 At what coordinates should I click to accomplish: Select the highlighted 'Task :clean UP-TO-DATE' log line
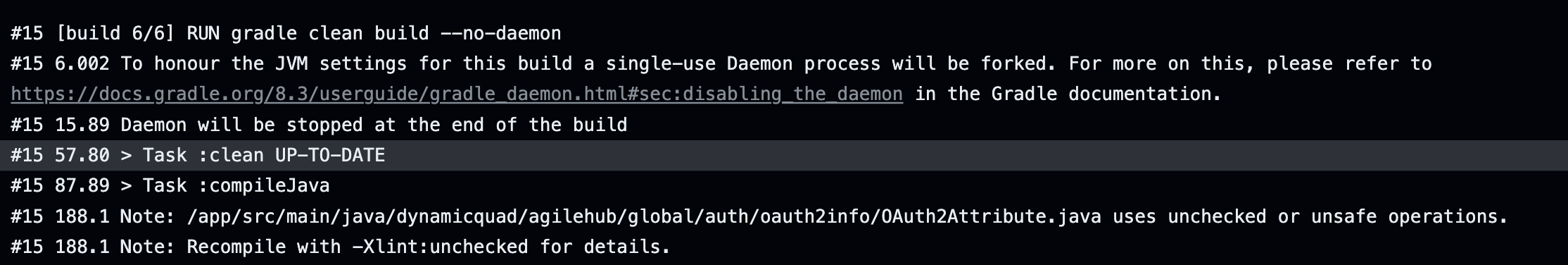(x=784, y=155)
